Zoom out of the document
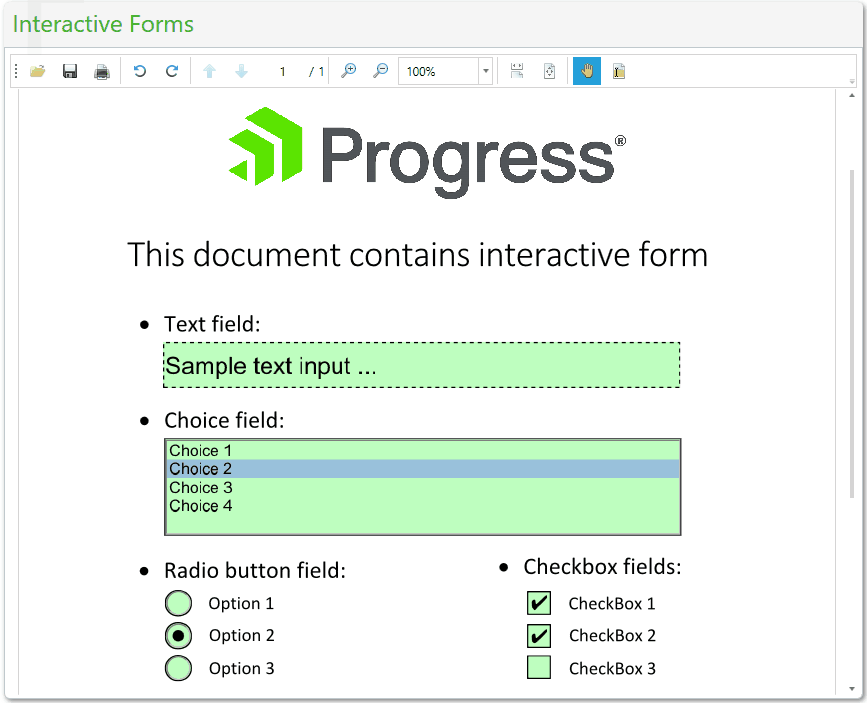 (x=380, y=71)
